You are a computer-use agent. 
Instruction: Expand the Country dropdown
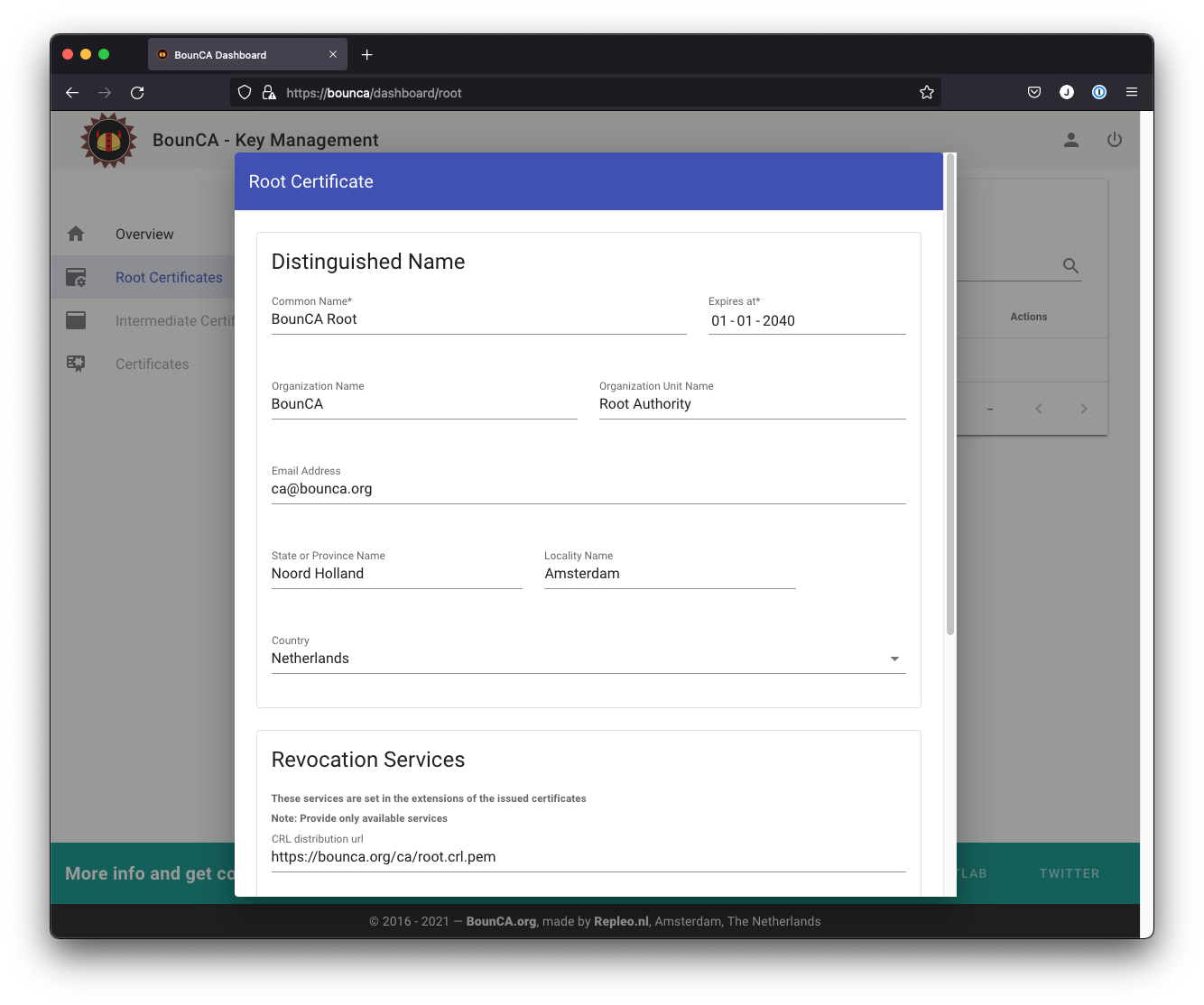tap(894, 659)
